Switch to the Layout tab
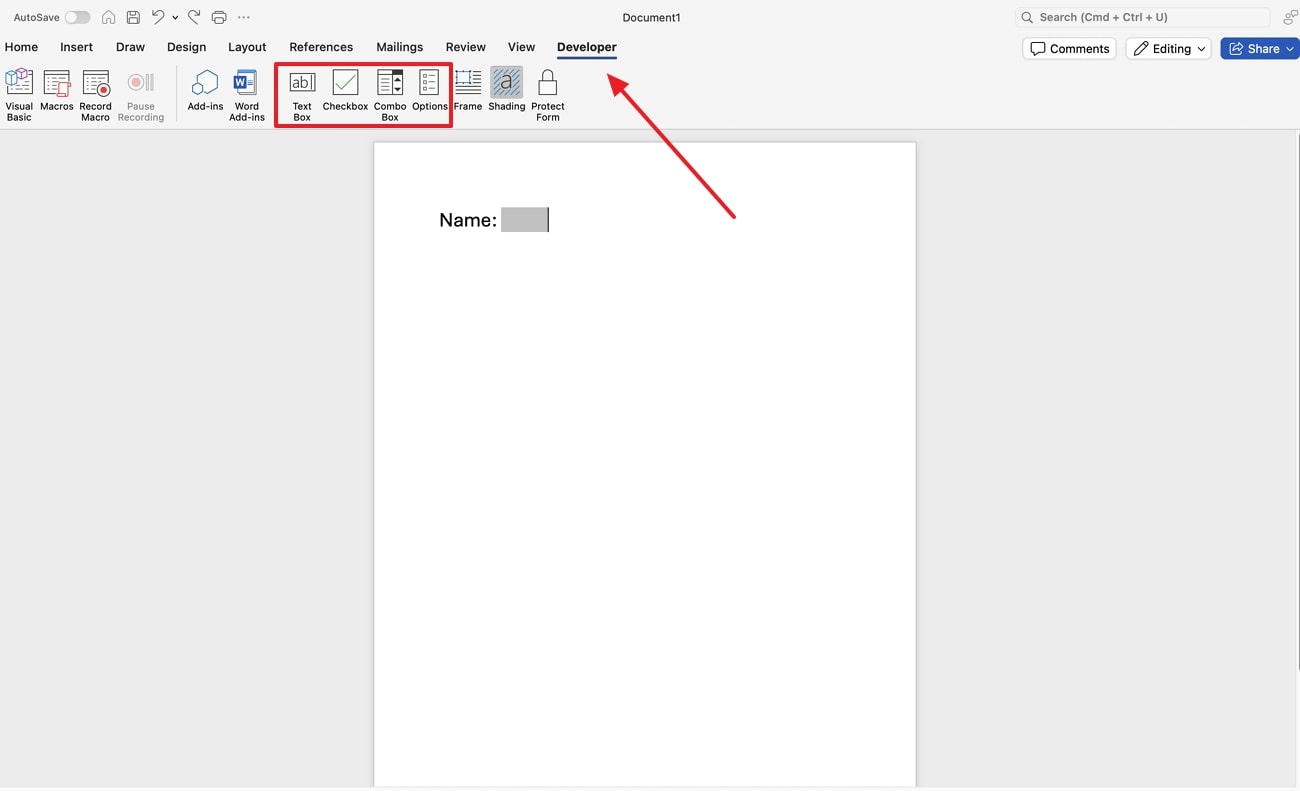Image resolution: width=1300 pixels, height=791 pixels. pos(247,47)
